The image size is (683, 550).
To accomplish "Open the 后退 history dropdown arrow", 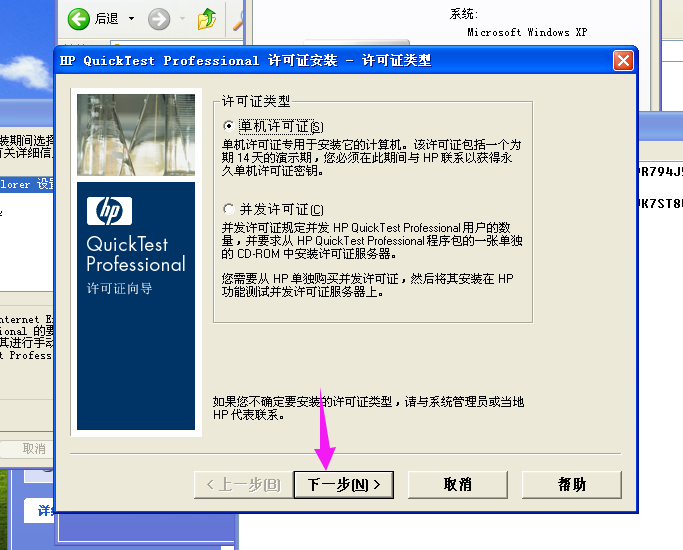I will click(x=131, y=19).
